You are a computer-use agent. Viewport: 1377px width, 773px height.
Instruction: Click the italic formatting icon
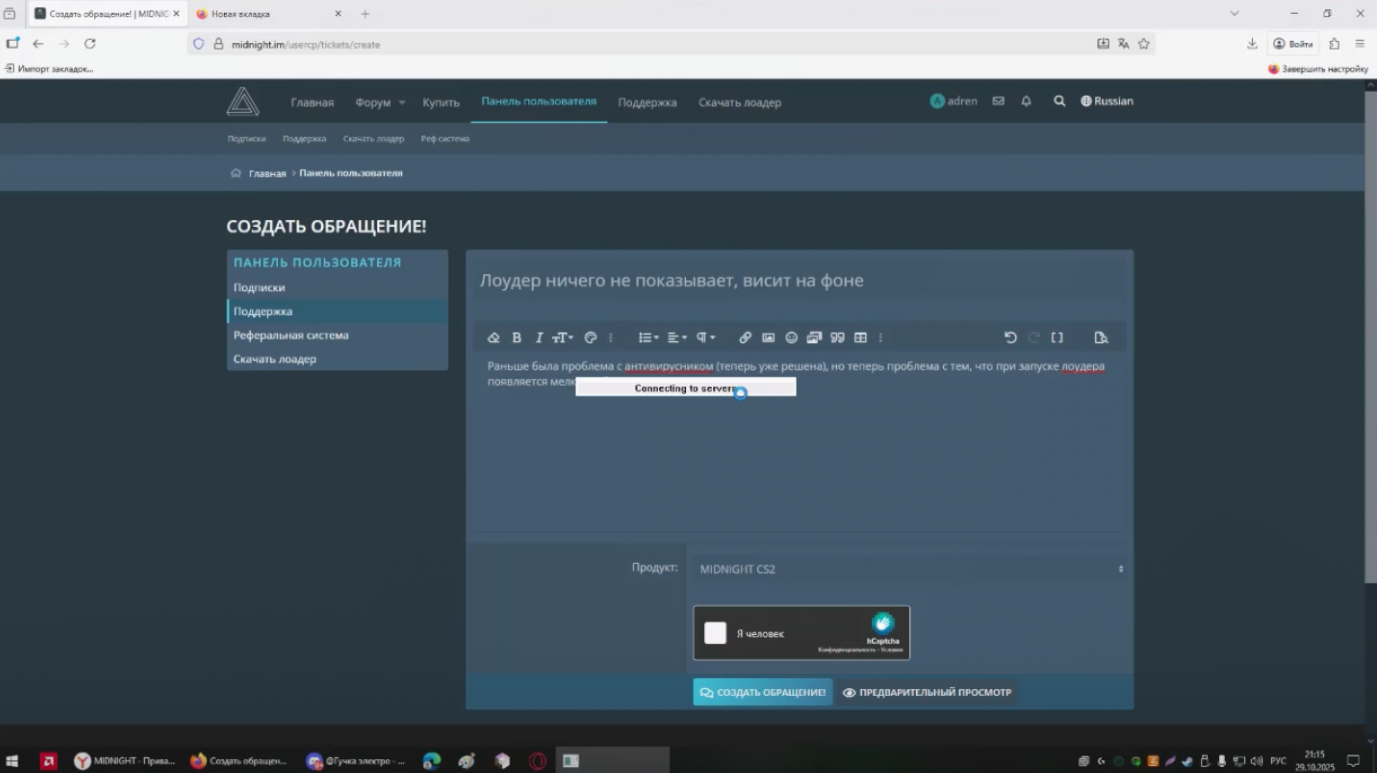539,338
